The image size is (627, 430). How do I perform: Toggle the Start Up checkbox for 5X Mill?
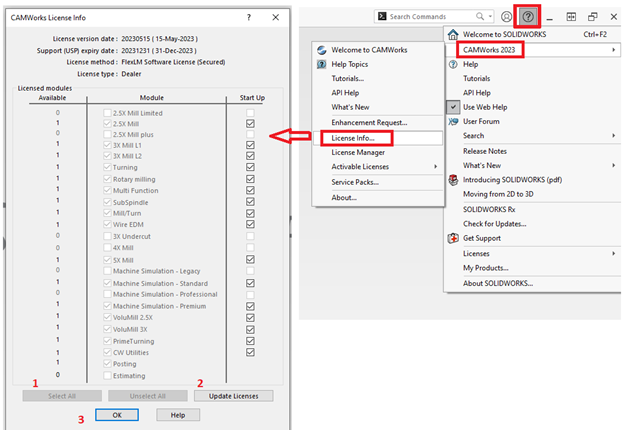point(250,260)
